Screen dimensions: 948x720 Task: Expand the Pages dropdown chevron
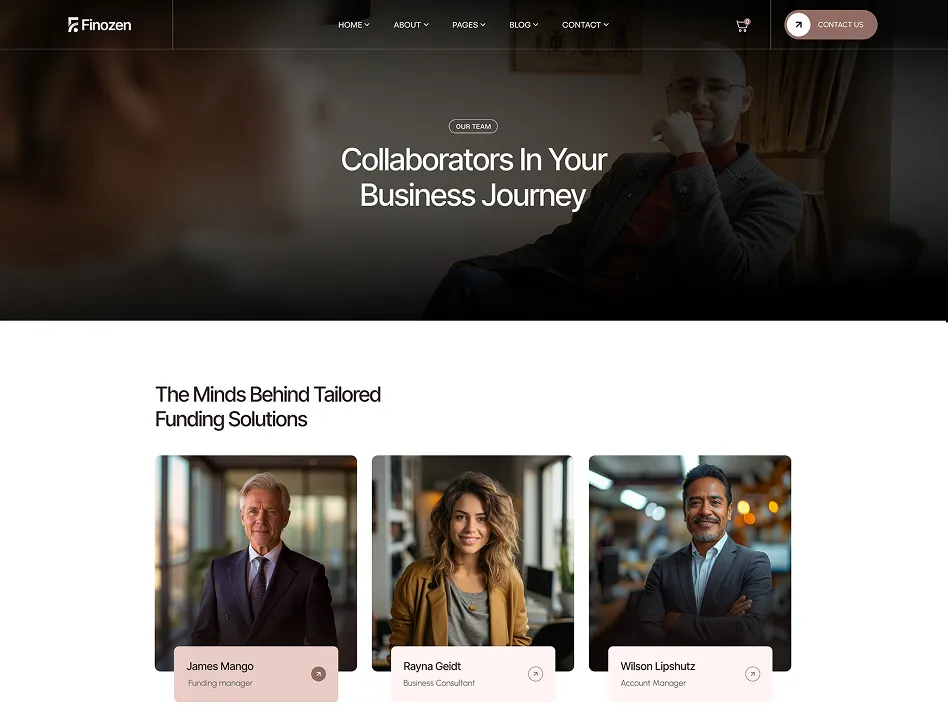point(482,25)
